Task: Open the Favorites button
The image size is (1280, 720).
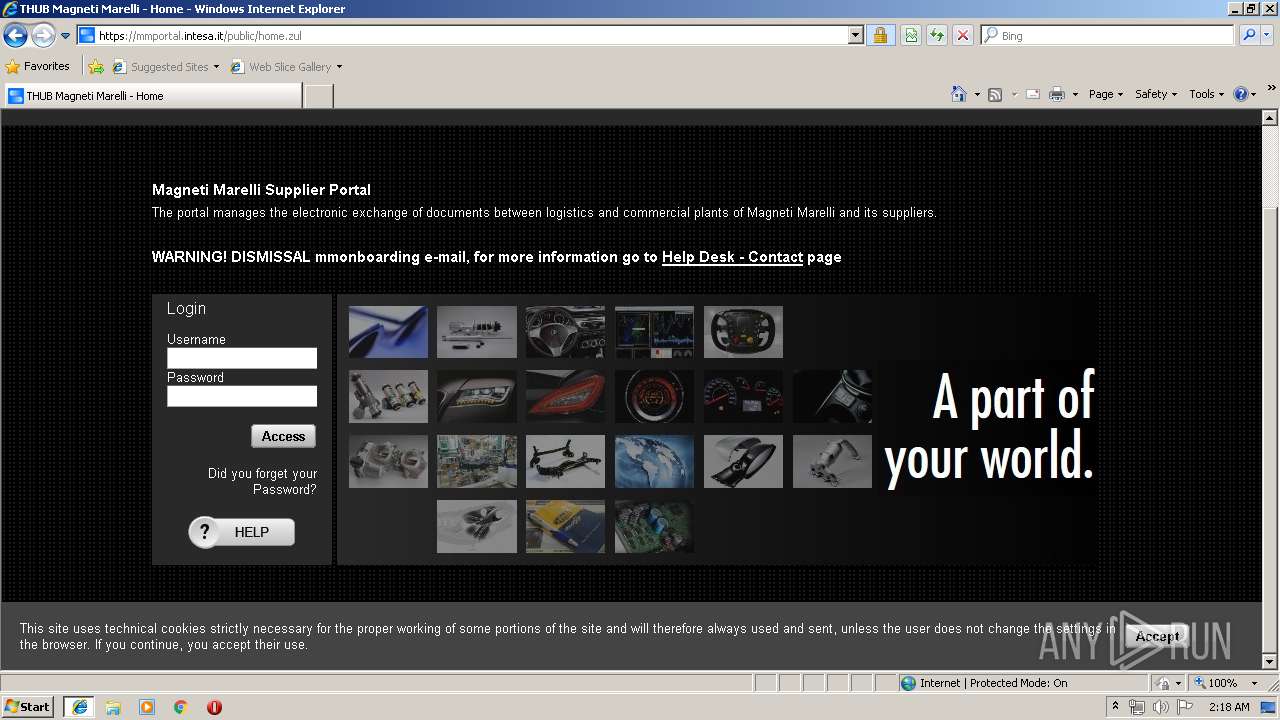Action: [x=38, y=66]
